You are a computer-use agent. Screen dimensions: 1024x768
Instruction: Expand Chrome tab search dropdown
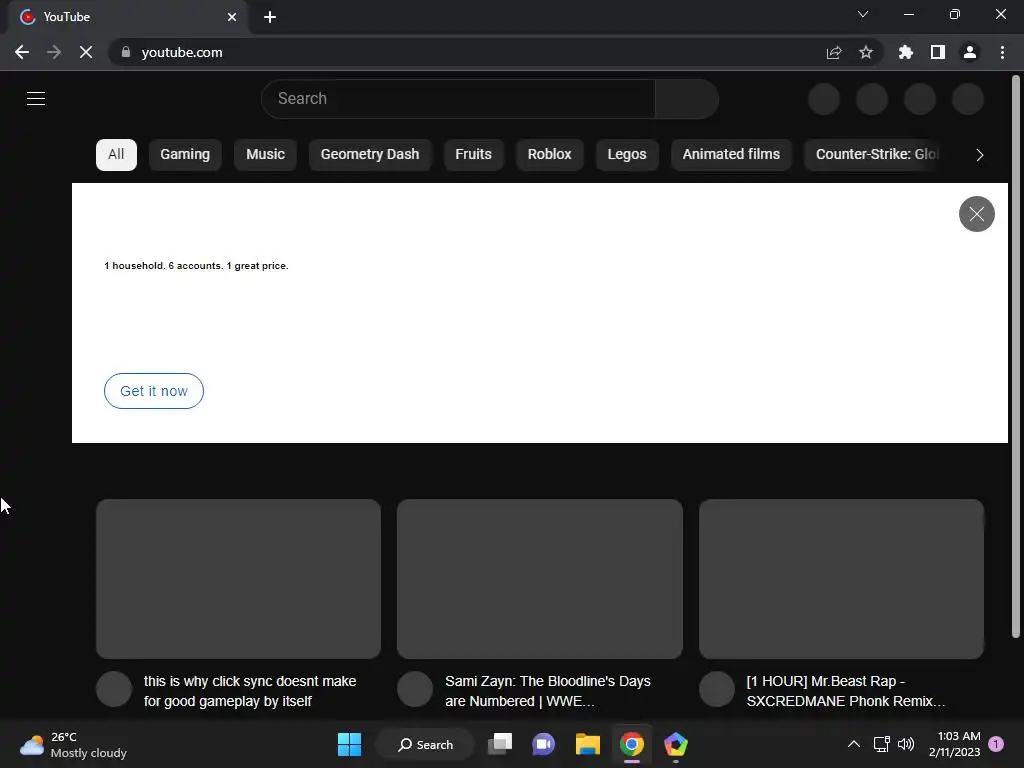pos(863,14)
